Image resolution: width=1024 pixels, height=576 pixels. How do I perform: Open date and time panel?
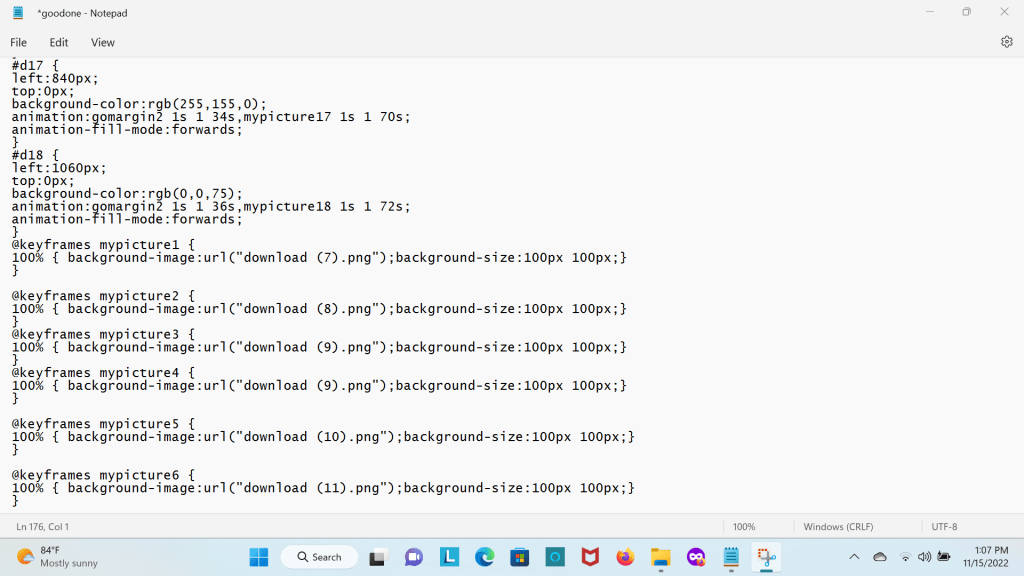pos(983,557)
